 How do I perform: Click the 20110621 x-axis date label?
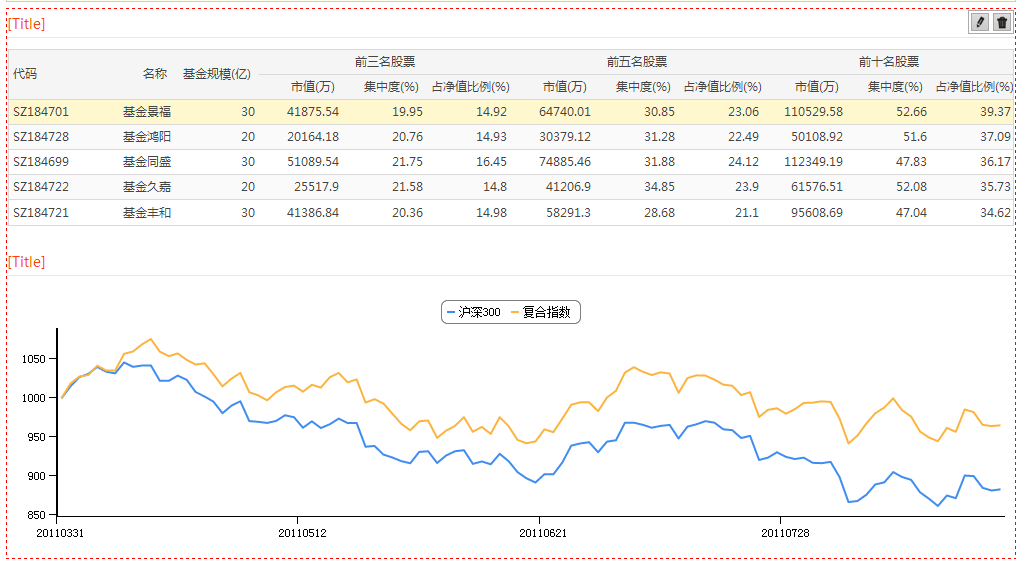pos(543,533)
